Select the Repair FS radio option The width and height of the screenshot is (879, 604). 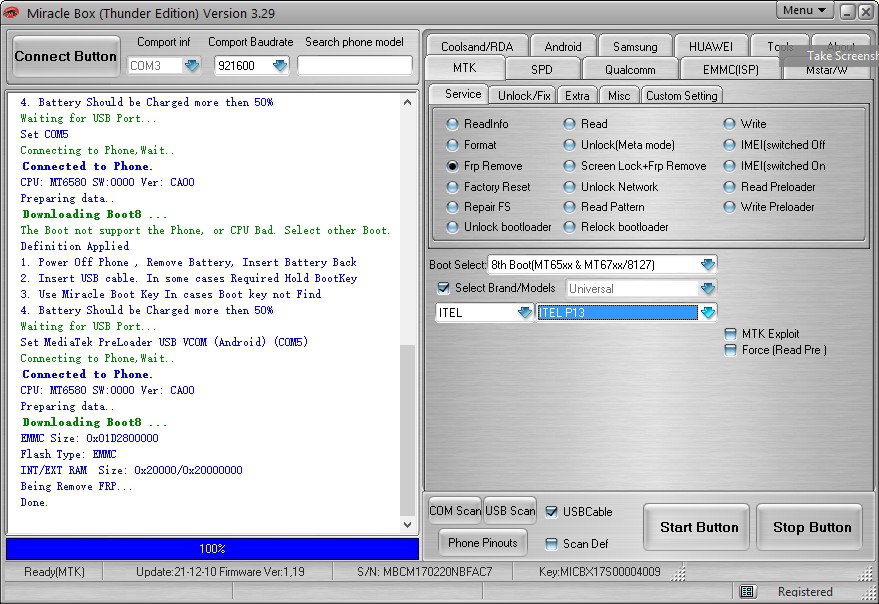click(x=452, y=207)
